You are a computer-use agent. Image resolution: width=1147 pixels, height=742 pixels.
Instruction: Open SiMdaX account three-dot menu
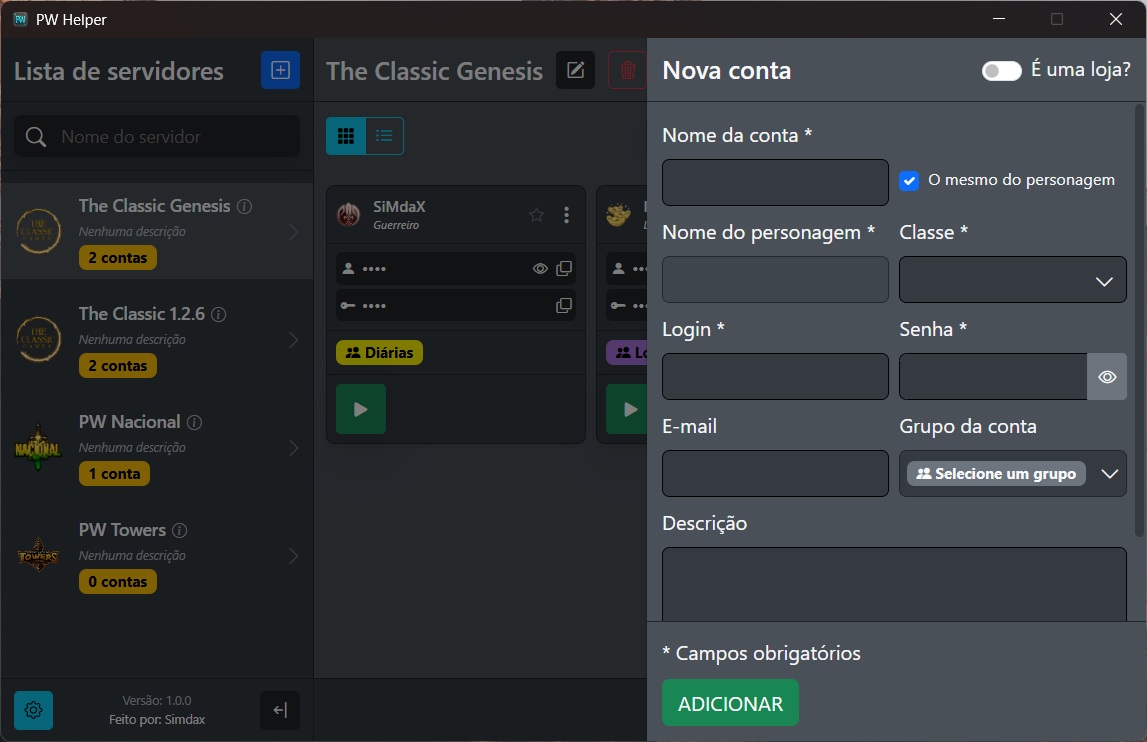click(566, 215)
